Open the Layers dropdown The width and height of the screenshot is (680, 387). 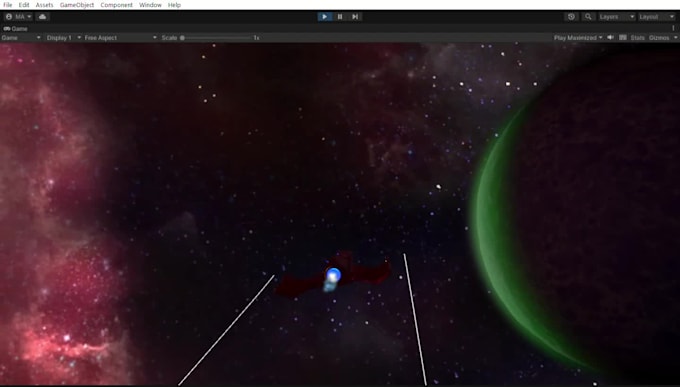pyautogui.click(x=617, y=16)
